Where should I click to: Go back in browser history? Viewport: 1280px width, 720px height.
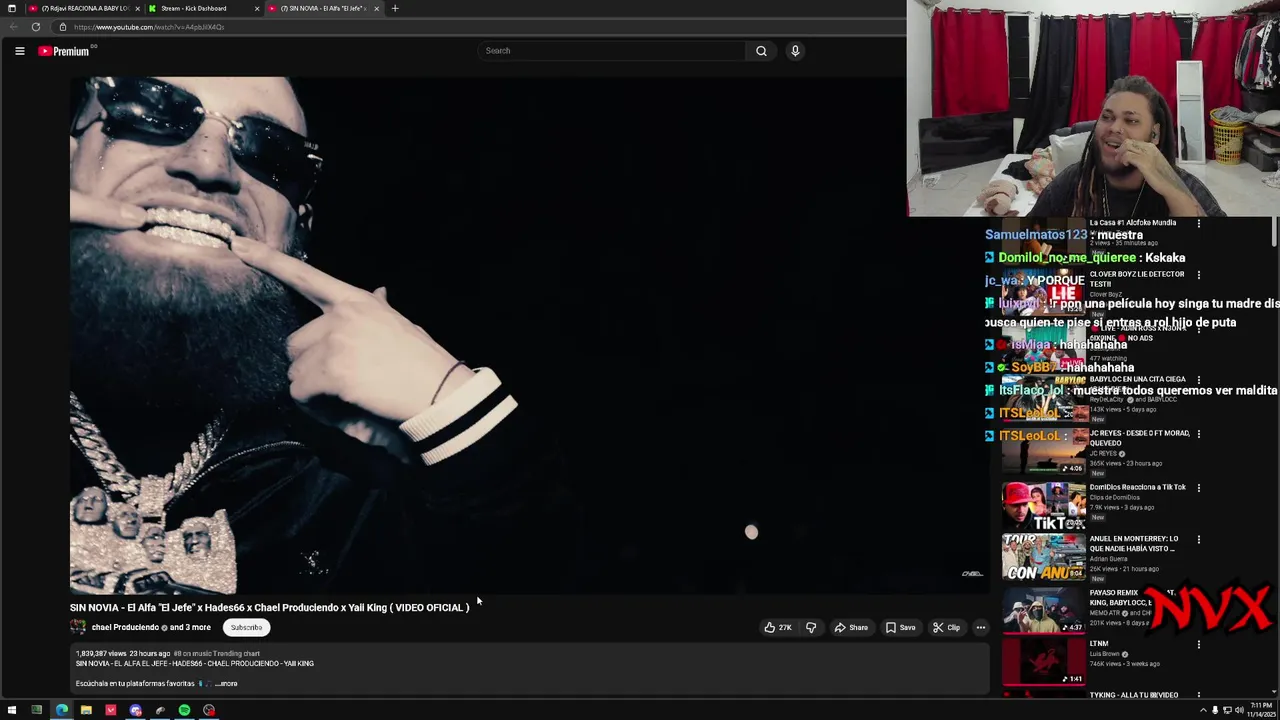[x=12, y=27]
